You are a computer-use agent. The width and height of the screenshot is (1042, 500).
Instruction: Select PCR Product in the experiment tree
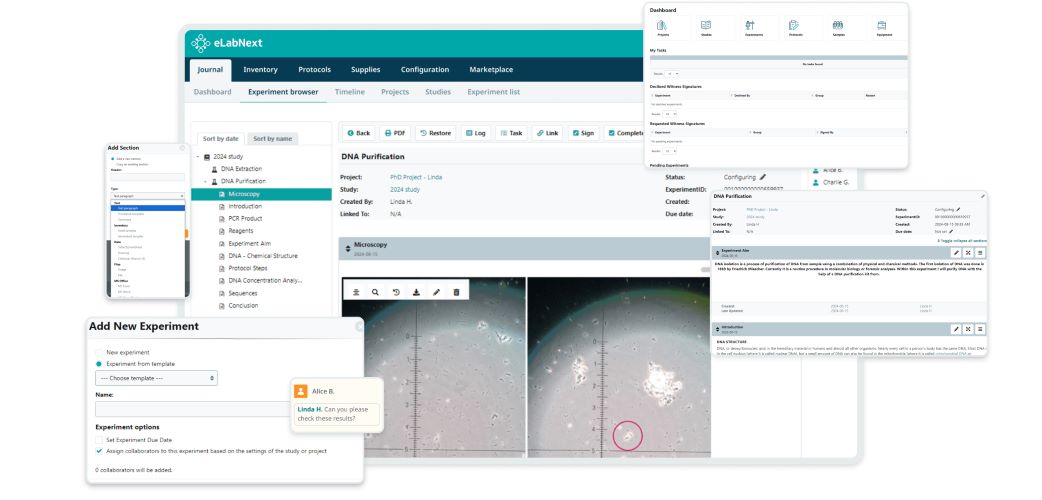click(245, 219)
